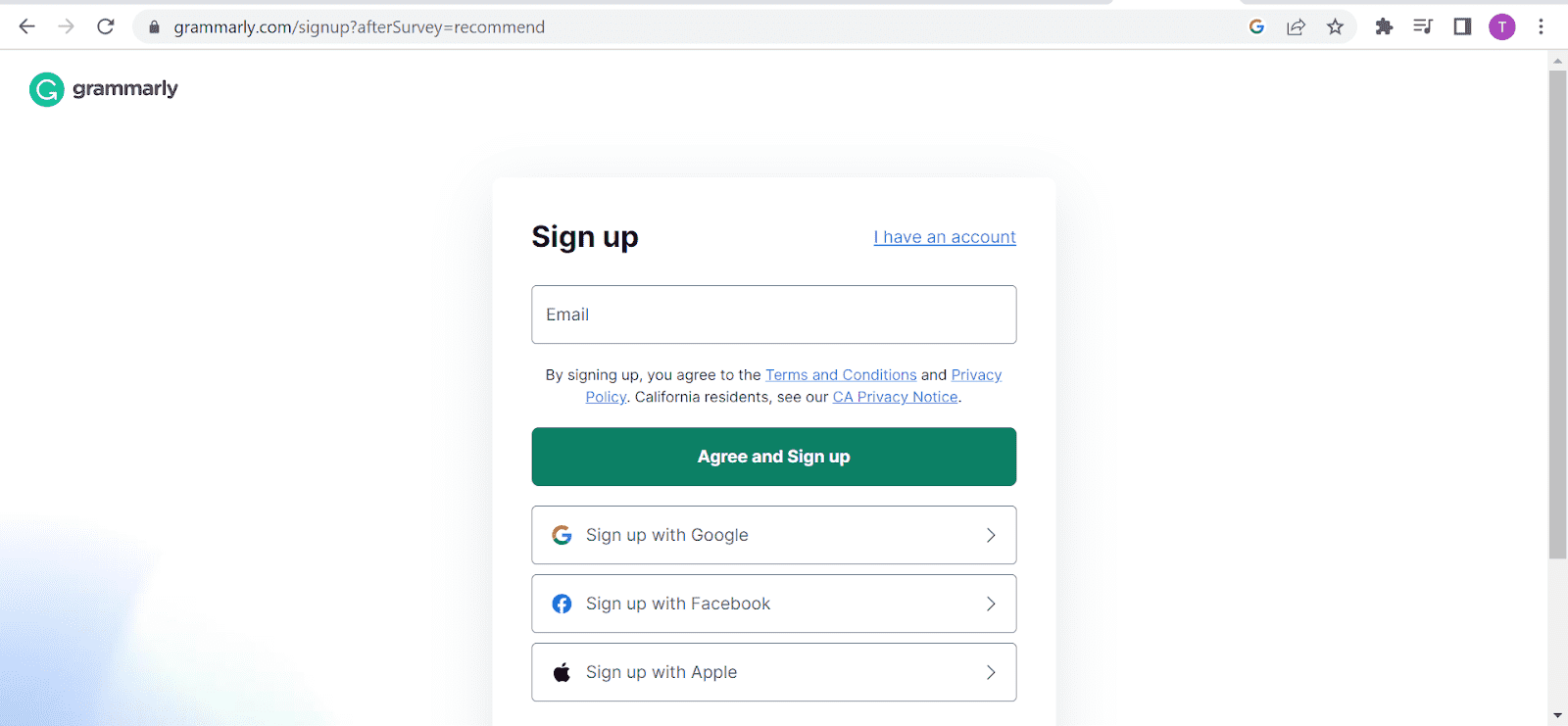Expand the chevron on Sign up with Apple

tap(990, 672)
